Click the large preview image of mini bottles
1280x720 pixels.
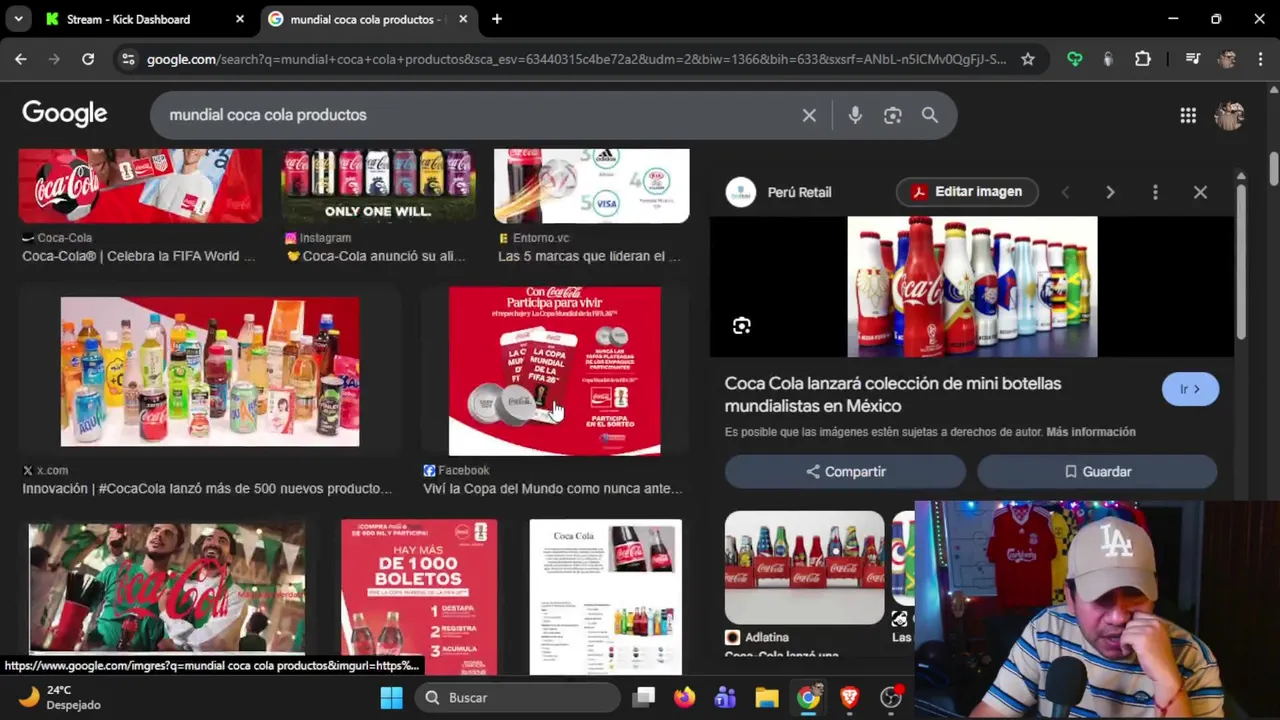[972, 287]
